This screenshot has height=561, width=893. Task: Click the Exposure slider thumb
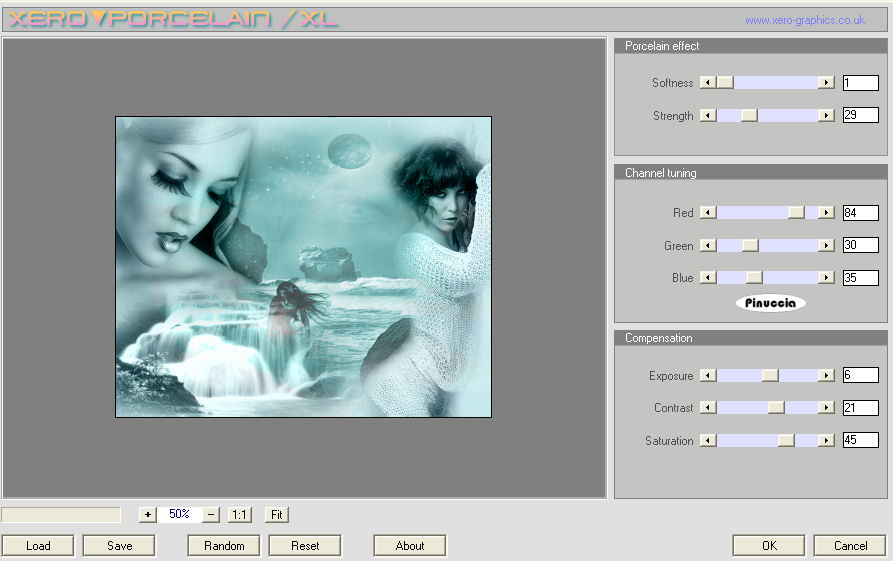click(770, 375)
